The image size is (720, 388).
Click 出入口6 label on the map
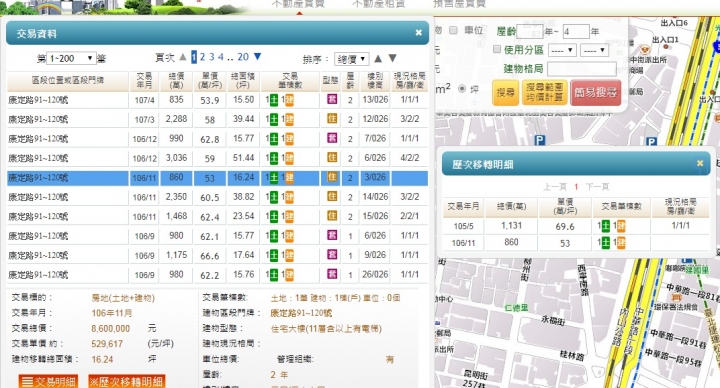(674, 22)
